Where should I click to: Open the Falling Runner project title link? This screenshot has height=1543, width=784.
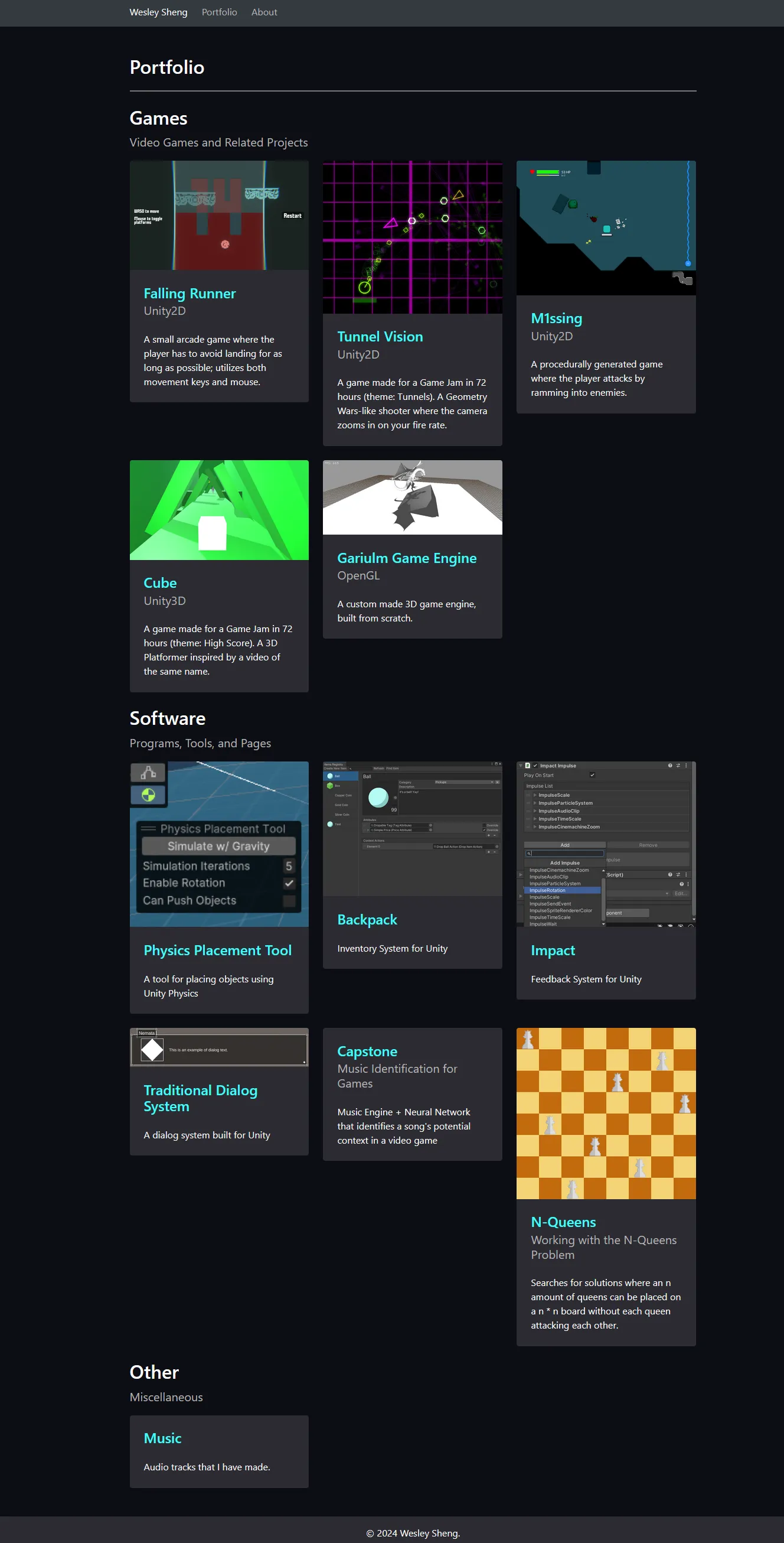[190, 294]
